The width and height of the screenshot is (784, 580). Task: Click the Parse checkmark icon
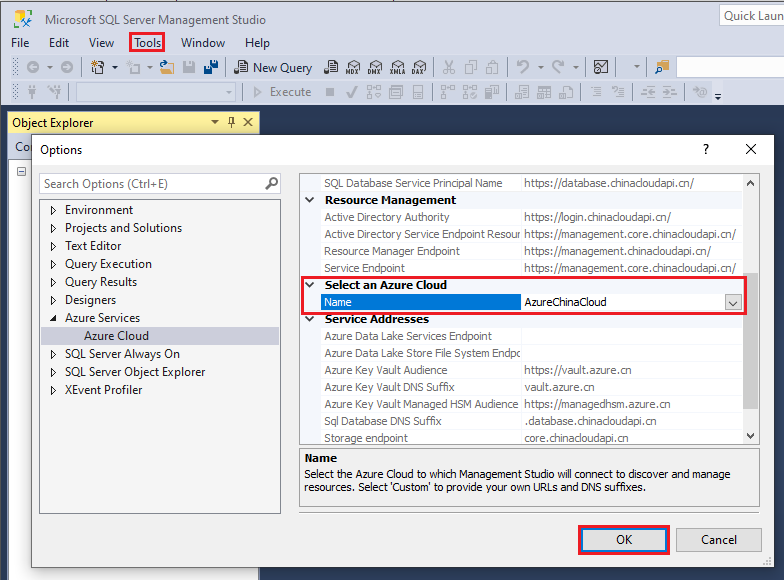[x=352, y=92]
